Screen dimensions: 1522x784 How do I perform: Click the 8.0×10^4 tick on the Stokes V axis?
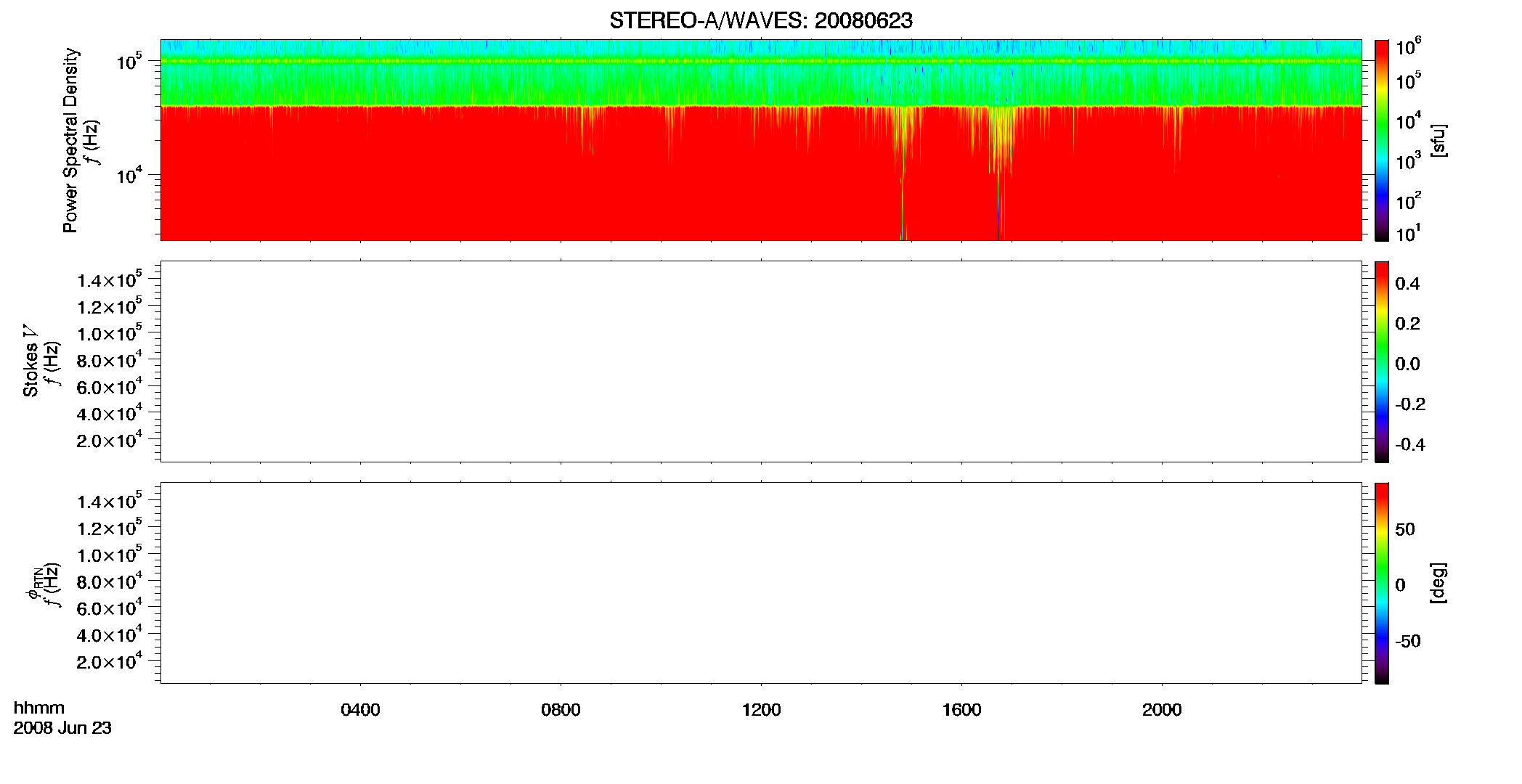[x=110, y=360]
